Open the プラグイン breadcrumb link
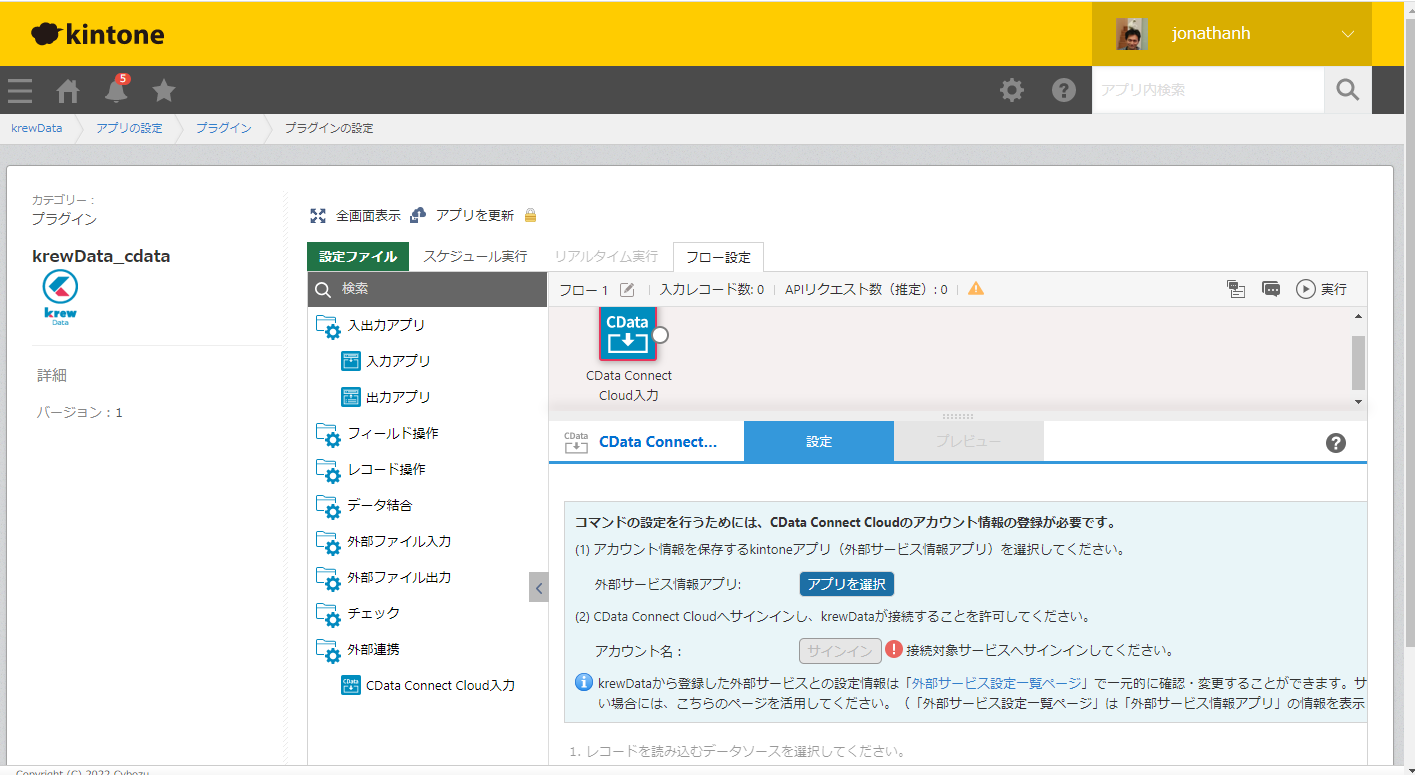The image size is (1415, 775). point(223,128)
